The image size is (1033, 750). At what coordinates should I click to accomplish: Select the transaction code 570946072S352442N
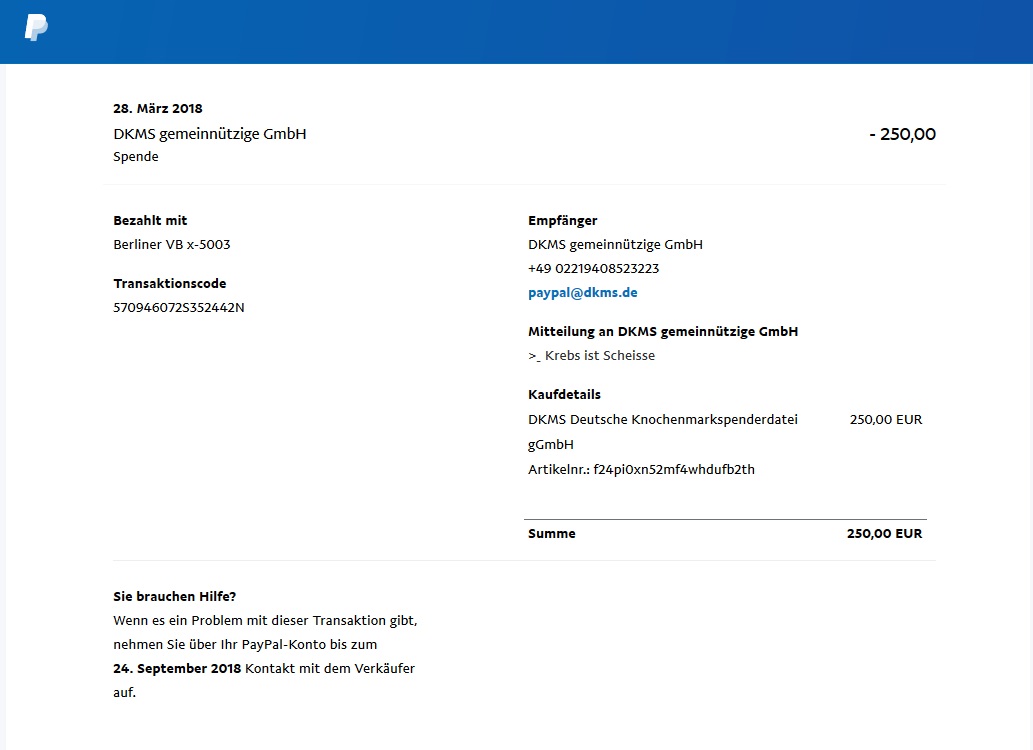179,308
